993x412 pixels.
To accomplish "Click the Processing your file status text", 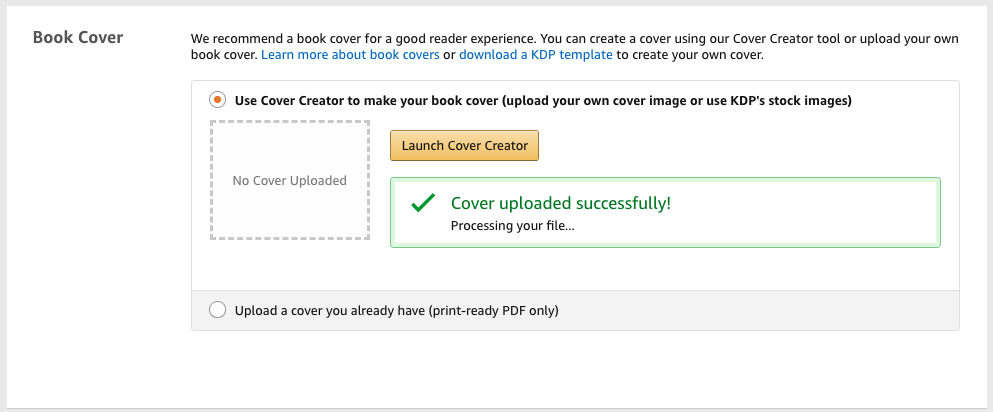I will pyautogui.click(x=512, y=226).
